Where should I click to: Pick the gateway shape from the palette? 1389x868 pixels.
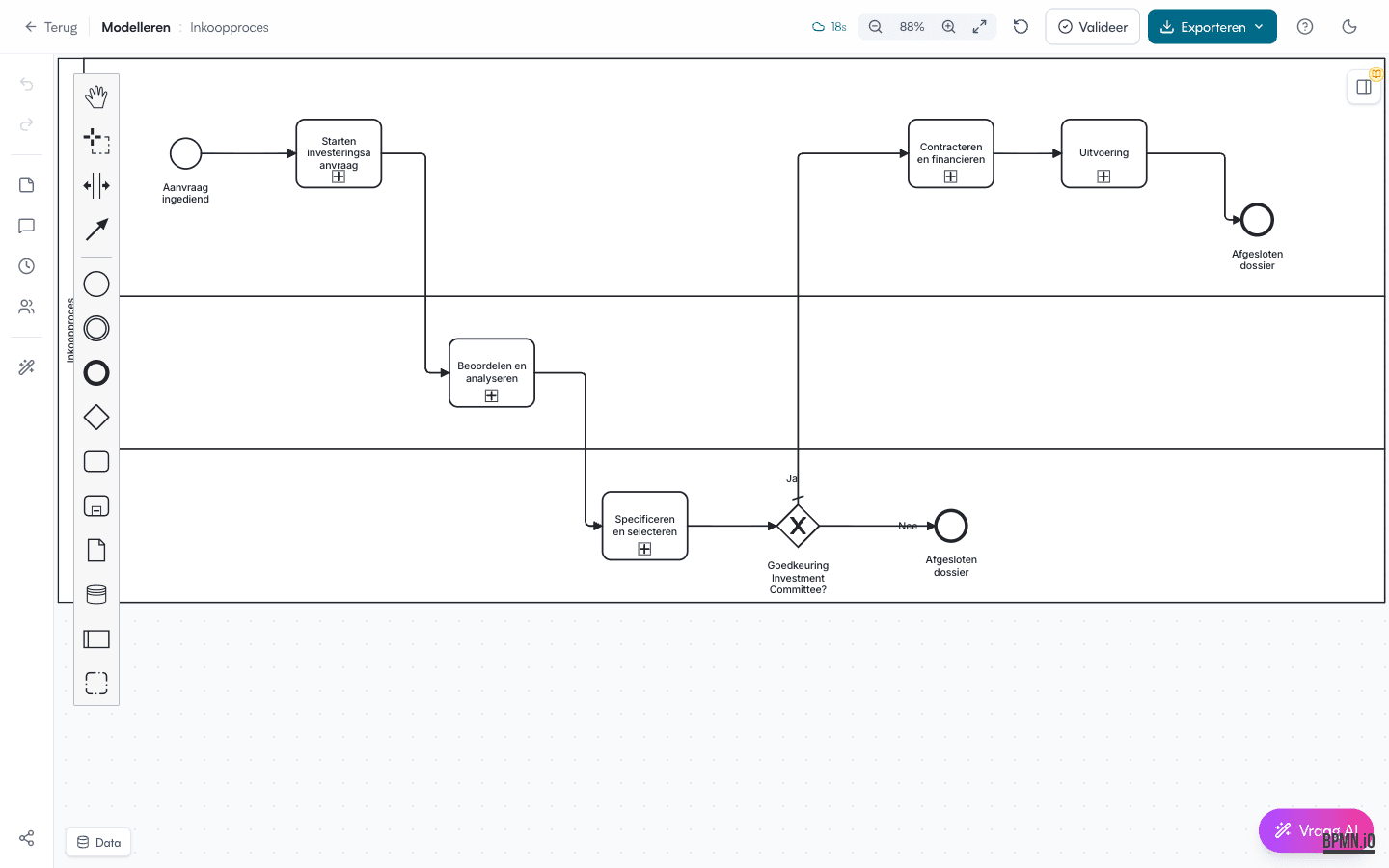96,417
